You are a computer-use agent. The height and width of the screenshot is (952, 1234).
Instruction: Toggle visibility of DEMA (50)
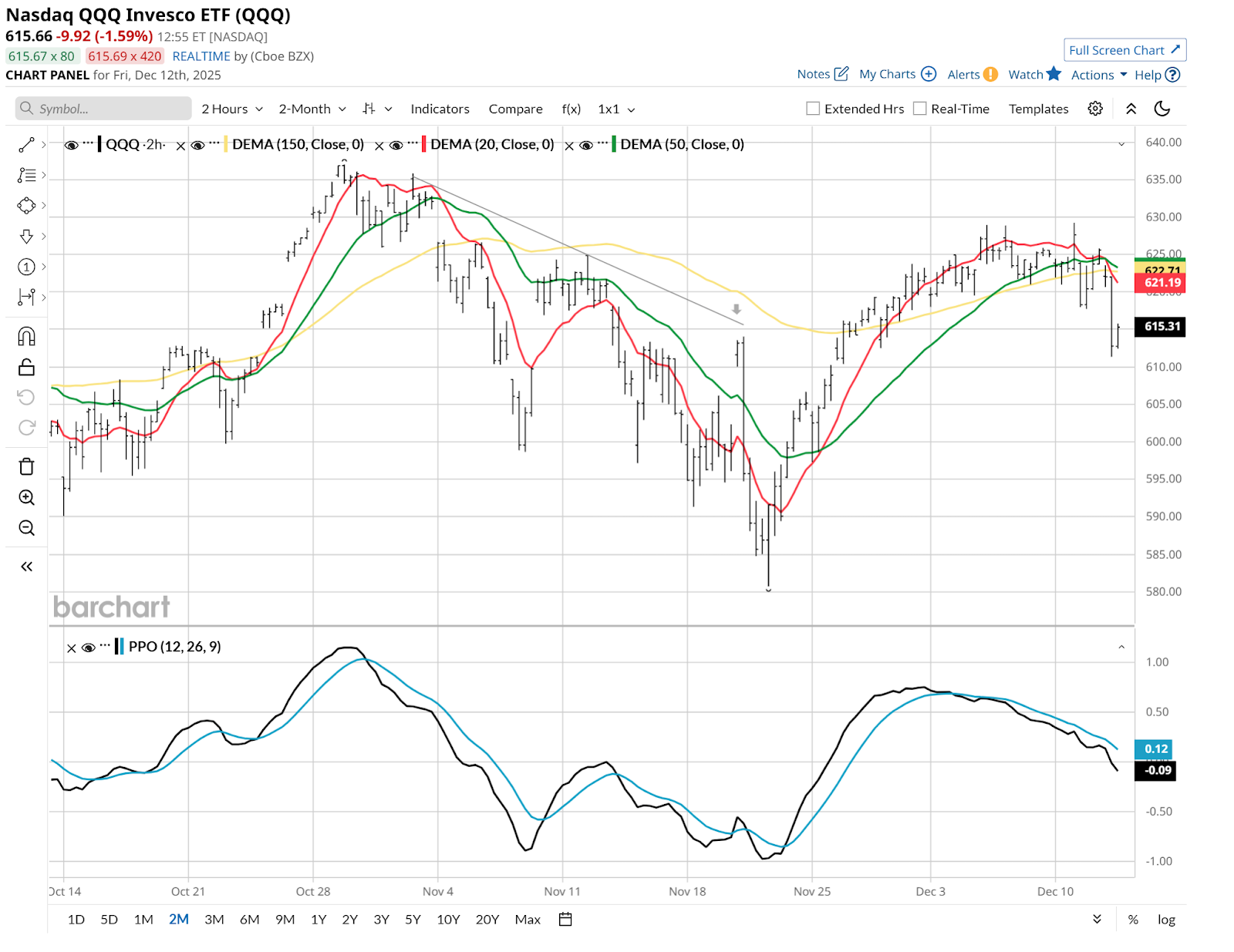coord(586,145)
